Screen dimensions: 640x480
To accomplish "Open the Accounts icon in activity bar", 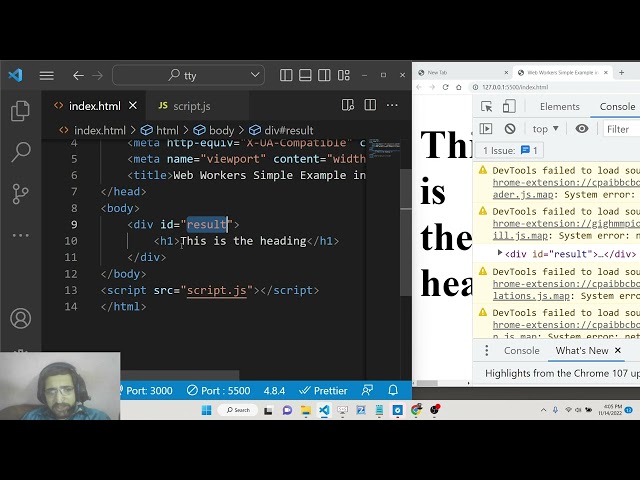I will [20, 318].
